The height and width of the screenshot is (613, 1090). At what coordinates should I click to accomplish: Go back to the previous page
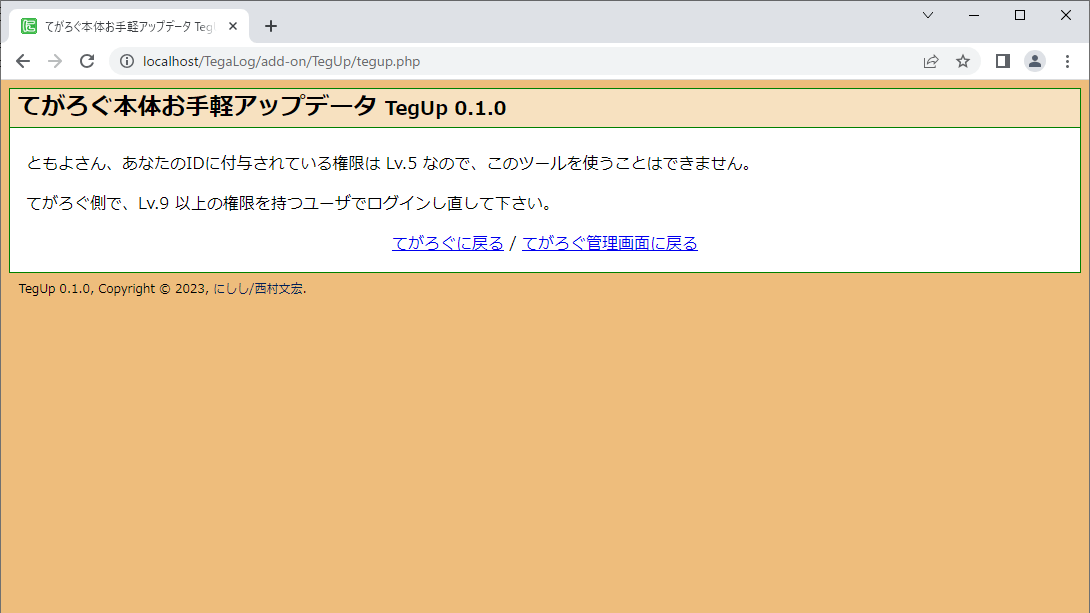click(x=23, y=61)
